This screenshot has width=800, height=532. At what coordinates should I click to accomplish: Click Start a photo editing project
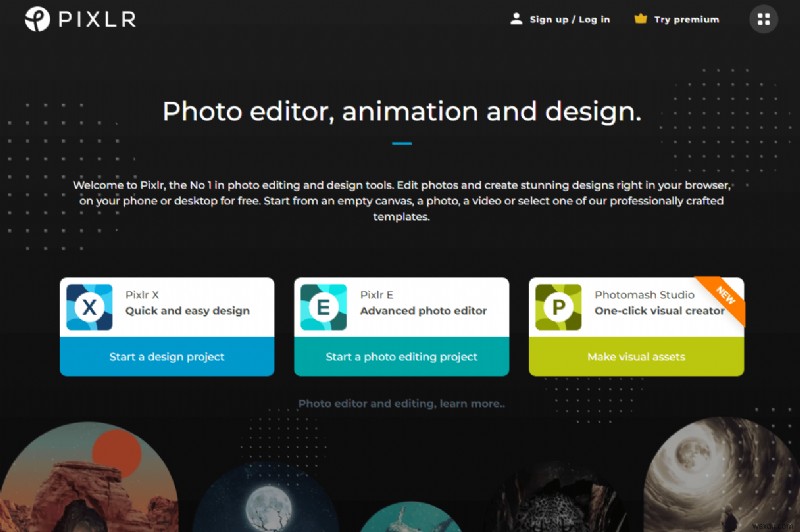(x=402, y=357)
